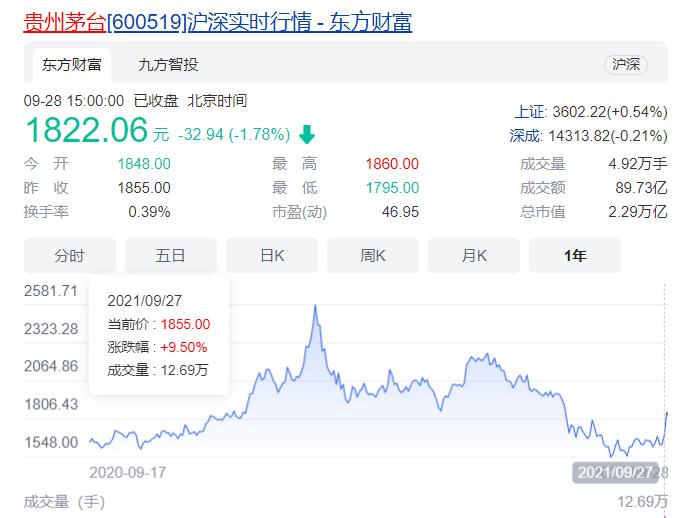The height and width of the screenshot is (518, 683).
Task: Click the y-axis label 2581.71
Action: (x=51, y=291)
